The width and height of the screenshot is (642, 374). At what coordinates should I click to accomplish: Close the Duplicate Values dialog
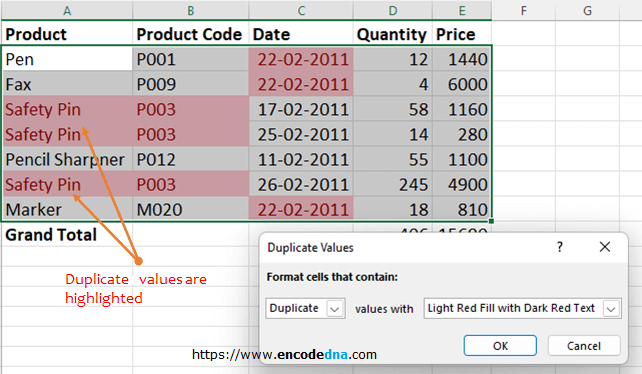pos(605,247)
